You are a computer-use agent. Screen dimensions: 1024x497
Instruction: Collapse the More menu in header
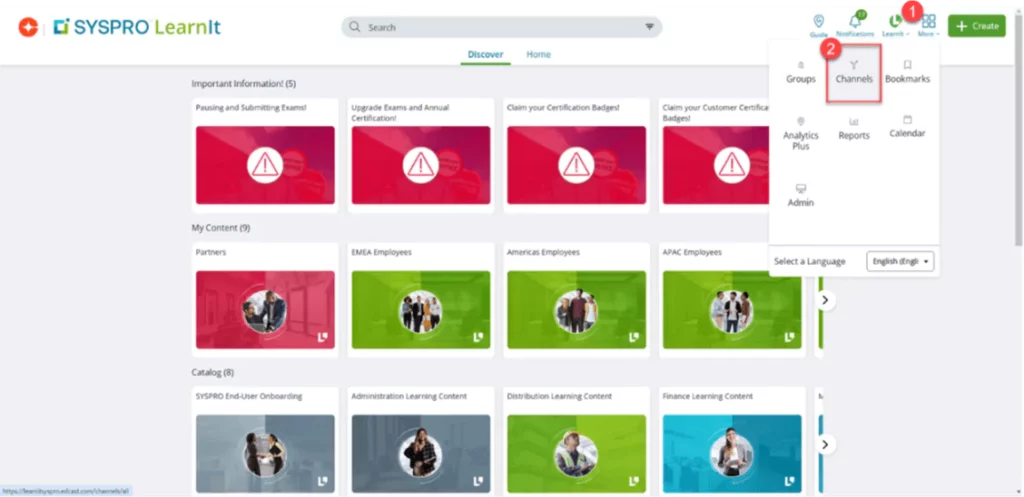[928, 25]
